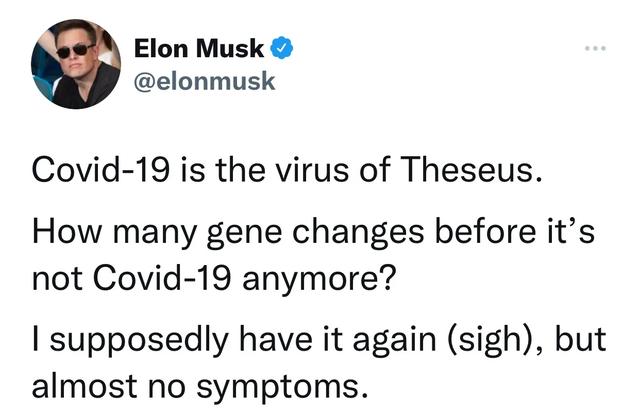The height and width of the screenshot is (411, 640).
Task: Click "Covid-19" at the start of the tweet
Action: (x=100, y=169)
